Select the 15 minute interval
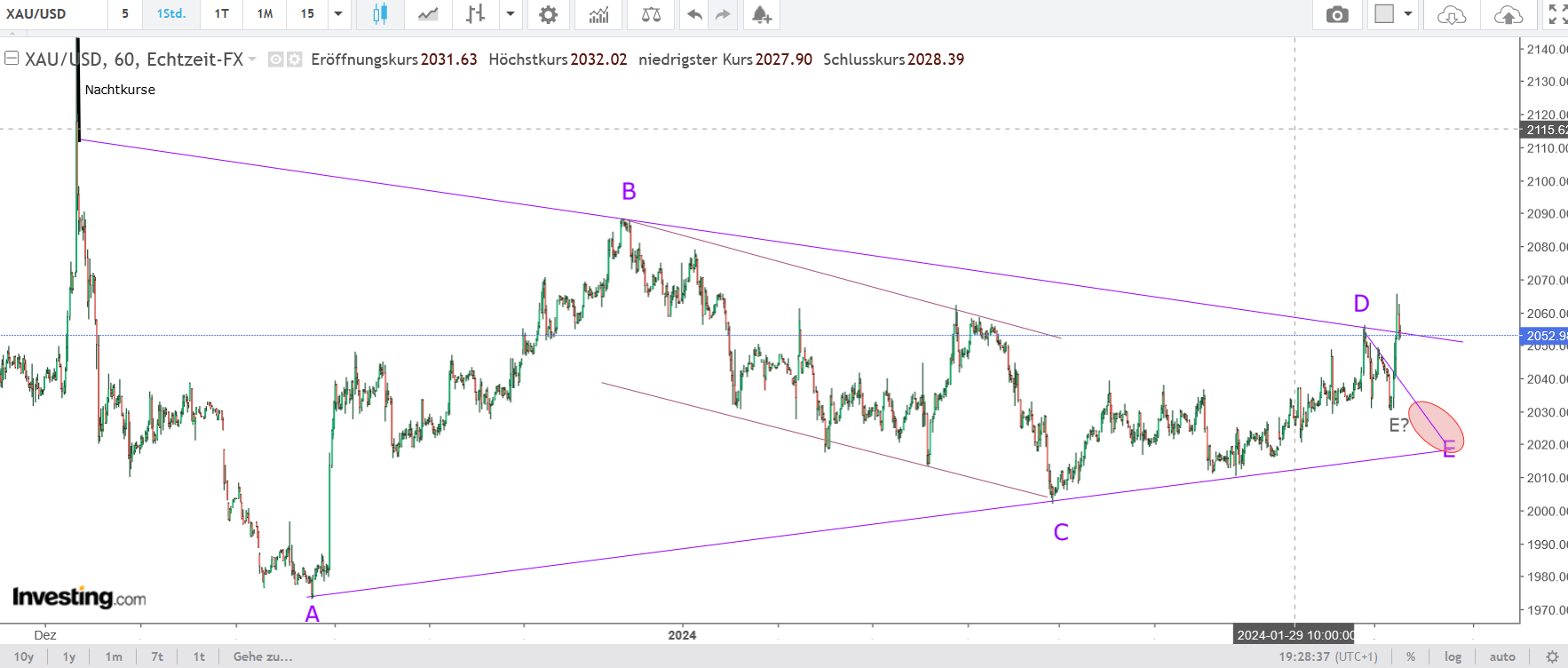This screenshot has width=1568, height=668. point(307,14)
